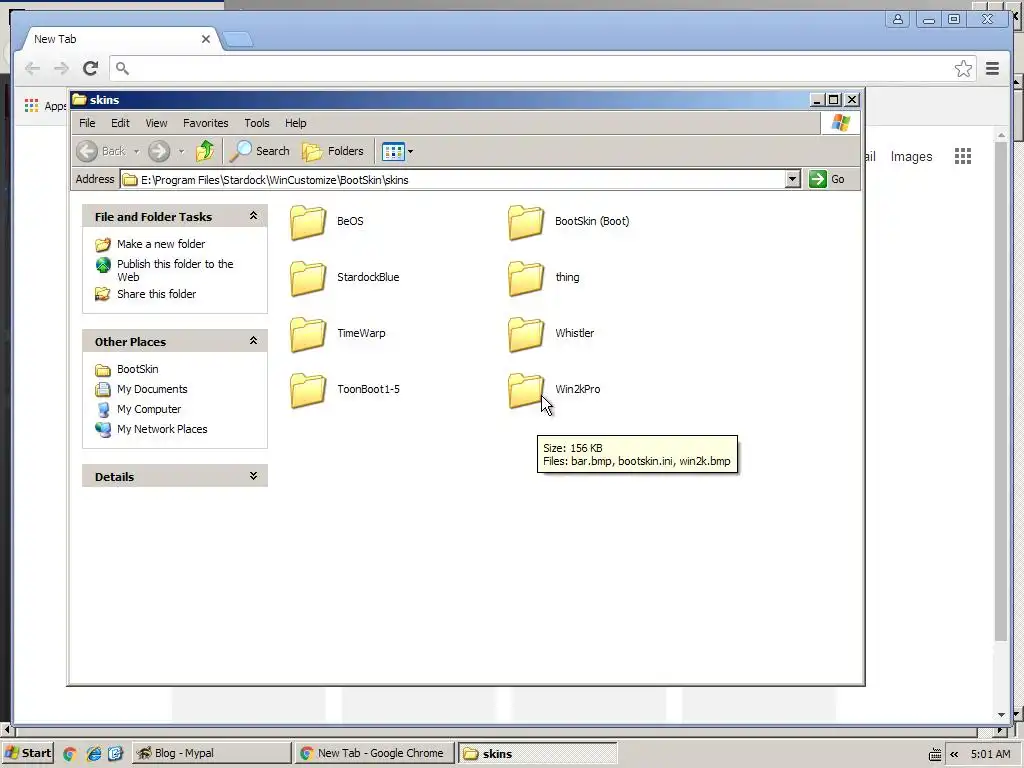Open the Search pane in Explorer
This screenshot has height=768, width=1024.
click(260, 151)
